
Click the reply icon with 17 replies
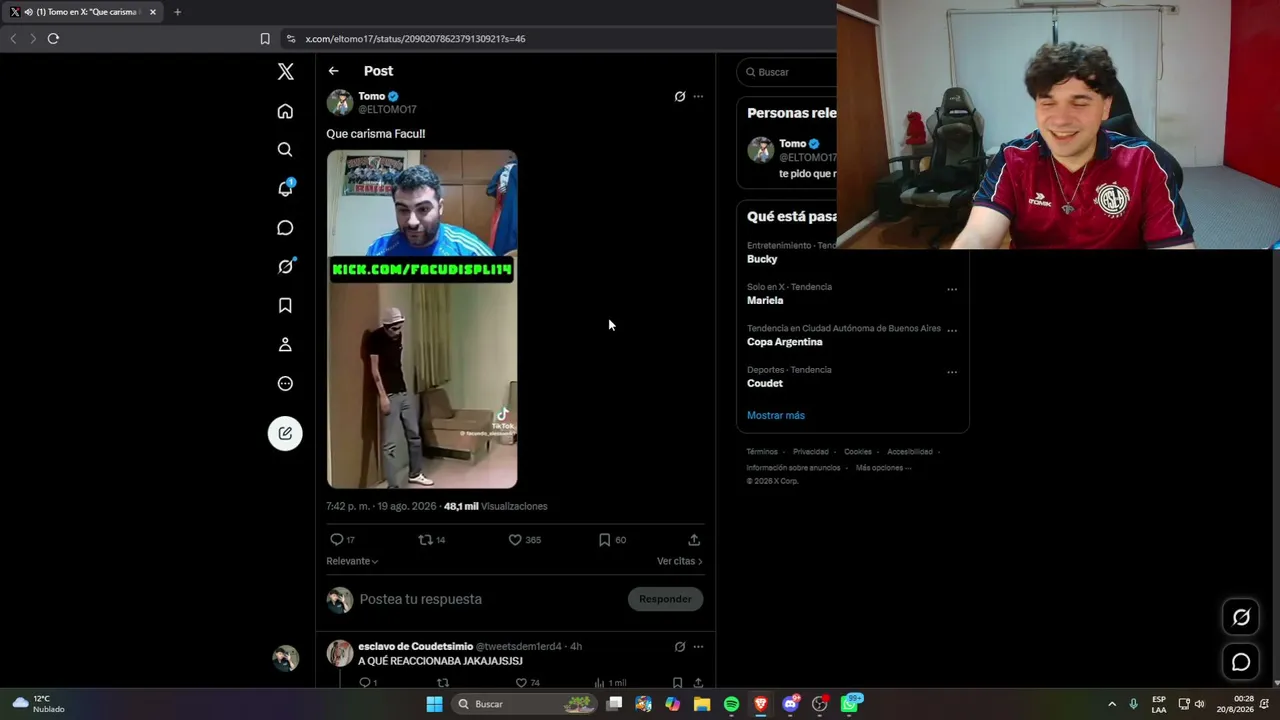pyautogui.click(x=337, y=540)
